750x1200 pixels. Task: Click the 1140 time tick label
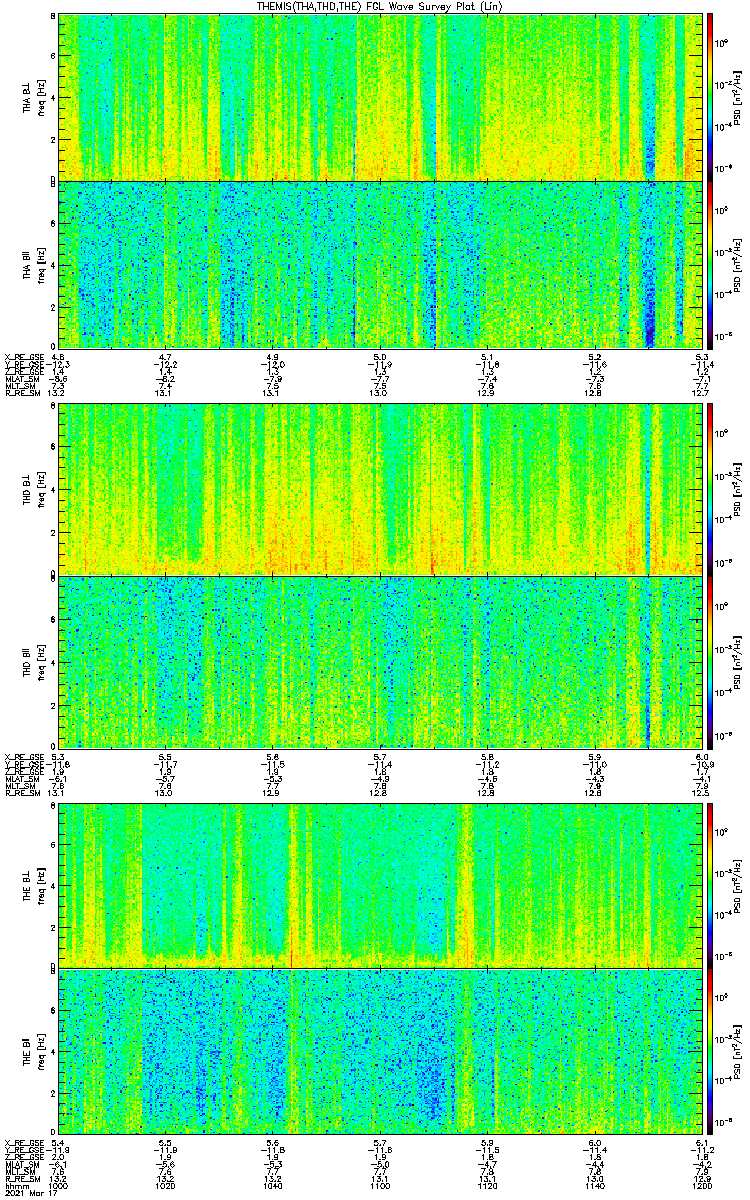click(596, 1185)
